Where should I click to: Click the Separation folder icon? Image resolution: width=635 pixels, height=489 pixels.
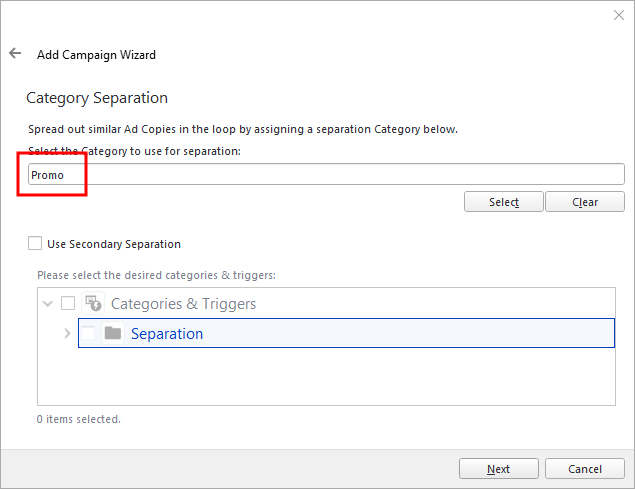click(113, 333)
